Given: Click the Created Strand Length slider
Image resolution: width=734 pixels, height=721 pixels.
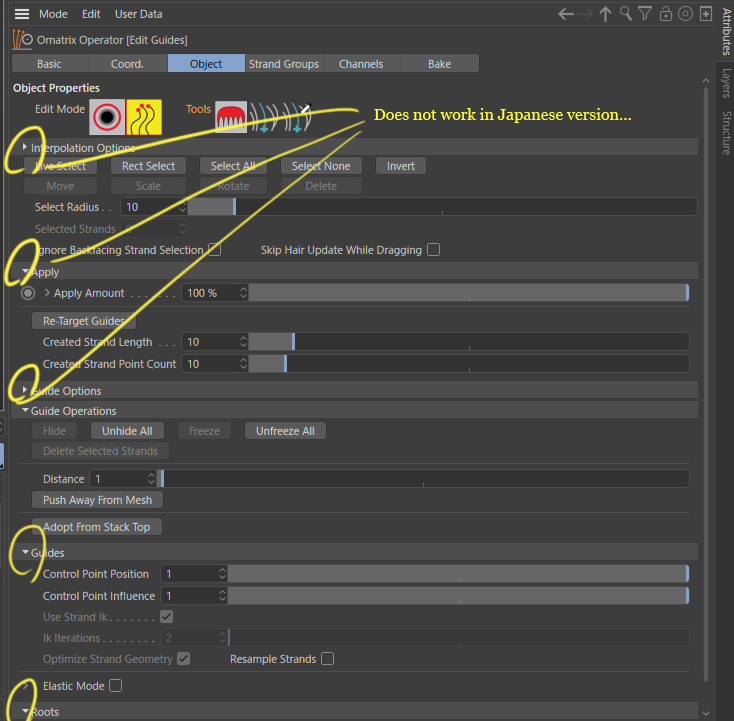Looking at the screenshot, I should click(x=468, y=342).
